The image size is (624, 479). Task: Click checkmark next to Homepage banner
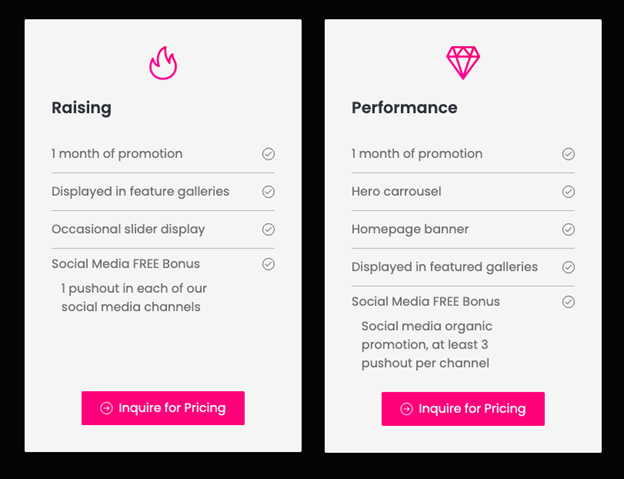point(568,230)
